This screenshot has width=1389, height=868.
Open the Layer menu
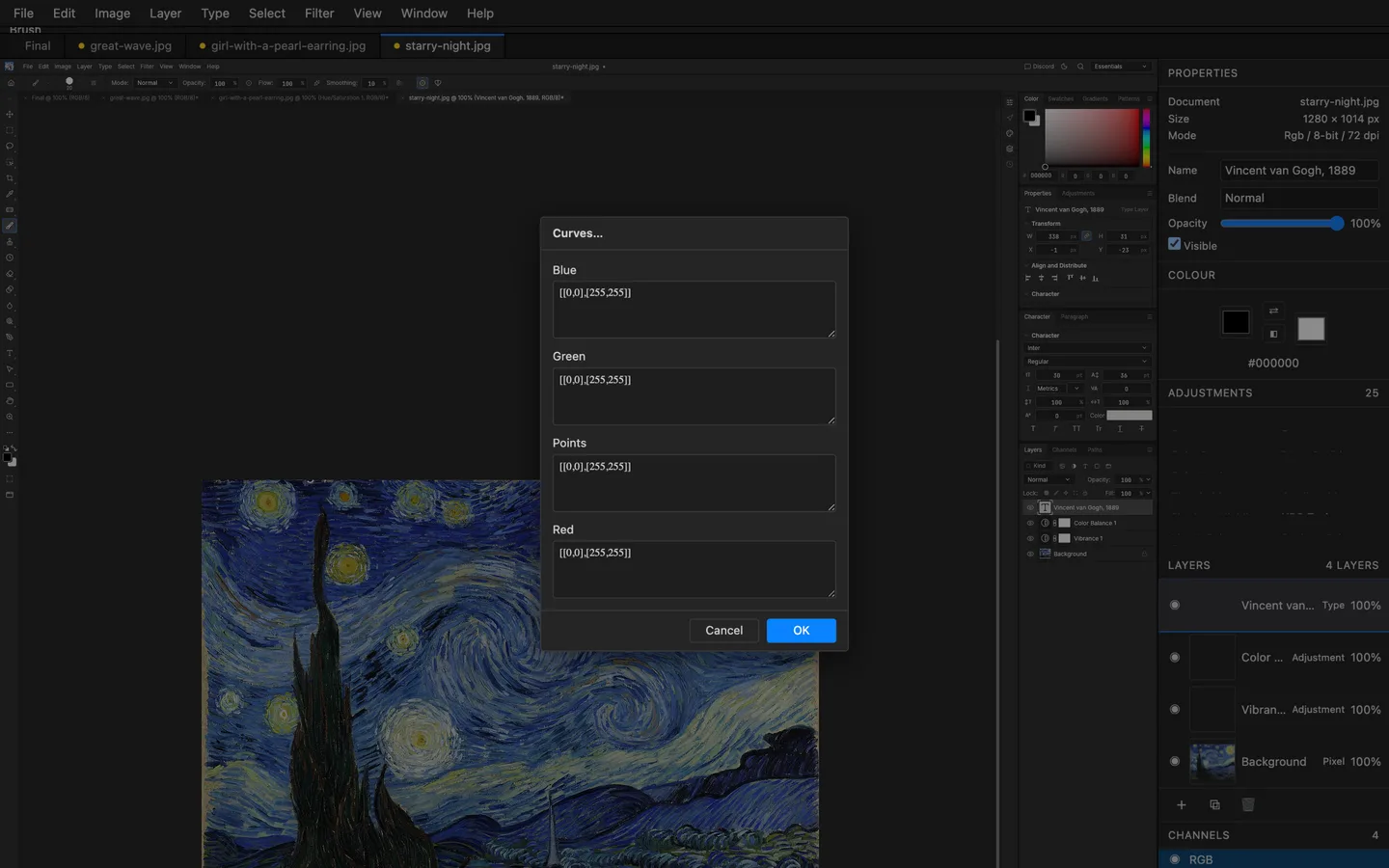coord(165,14)
